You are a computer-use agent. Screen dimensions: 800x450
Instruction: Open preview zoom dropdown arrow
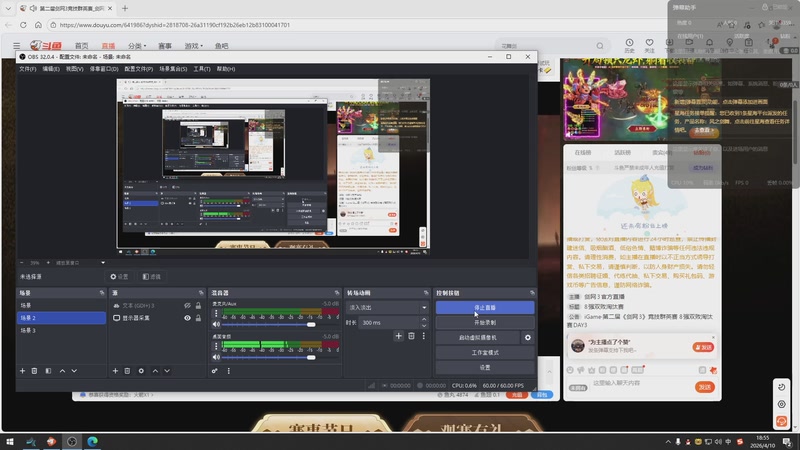pos(103,263)
